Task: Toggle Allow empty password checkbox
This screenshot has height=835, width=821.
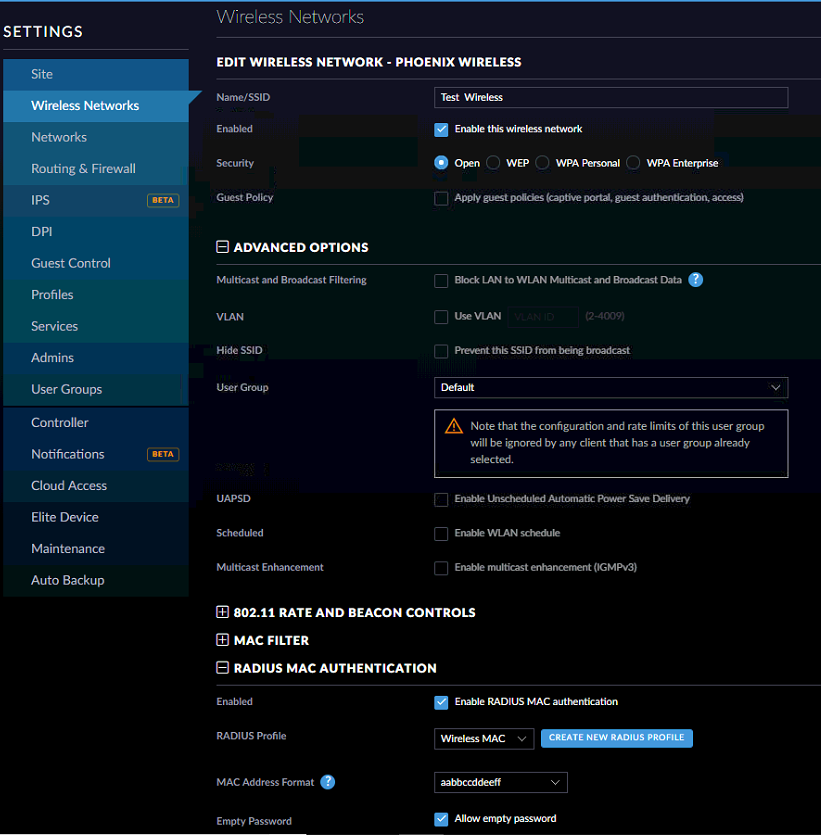Action: (441, 819)
